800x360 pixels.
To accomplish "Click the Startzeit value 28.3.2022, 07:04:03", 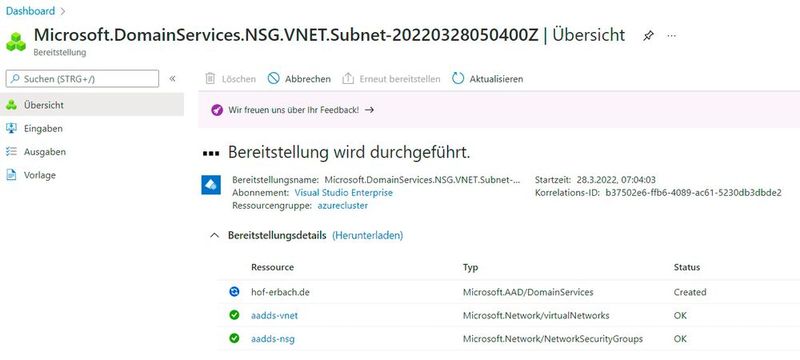I will click(616, 179).
